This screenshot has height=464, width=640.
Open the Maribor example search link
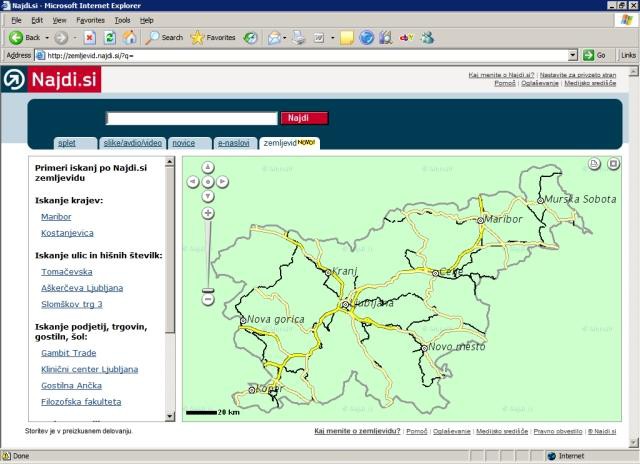pos(56,216)
